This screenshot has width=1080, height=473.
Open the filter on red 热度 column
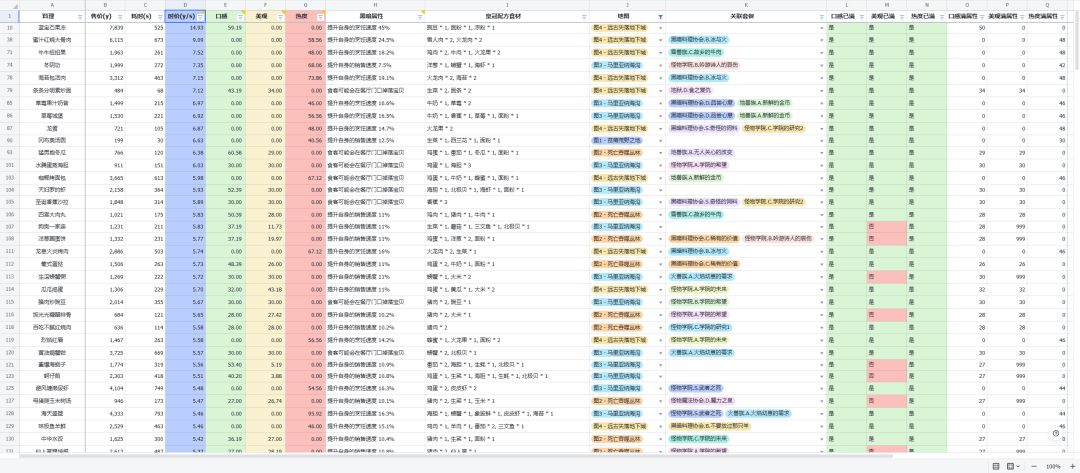coord(320,16)
